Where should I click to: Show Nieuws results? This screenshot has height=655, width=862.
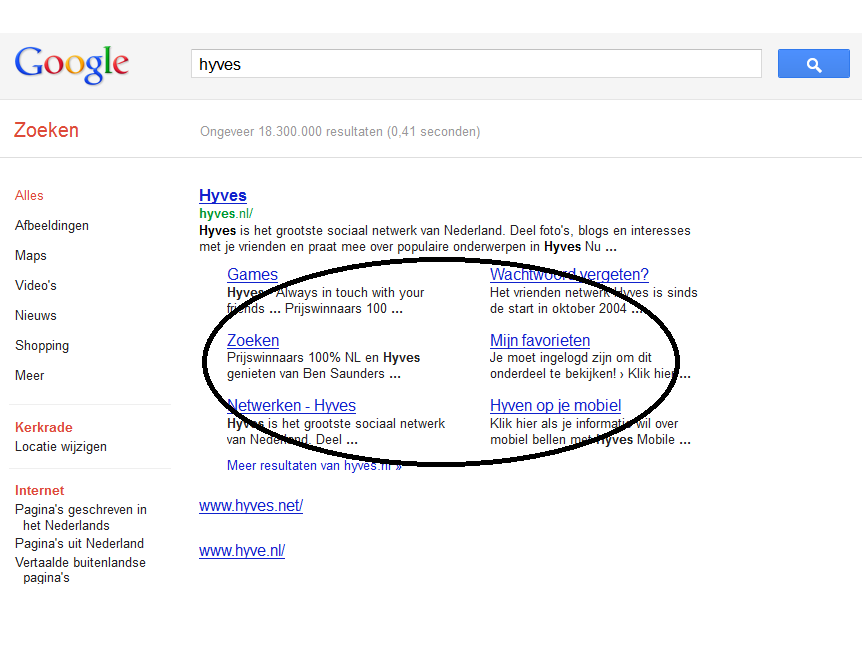pyautogui.click(x=36, y=316)
